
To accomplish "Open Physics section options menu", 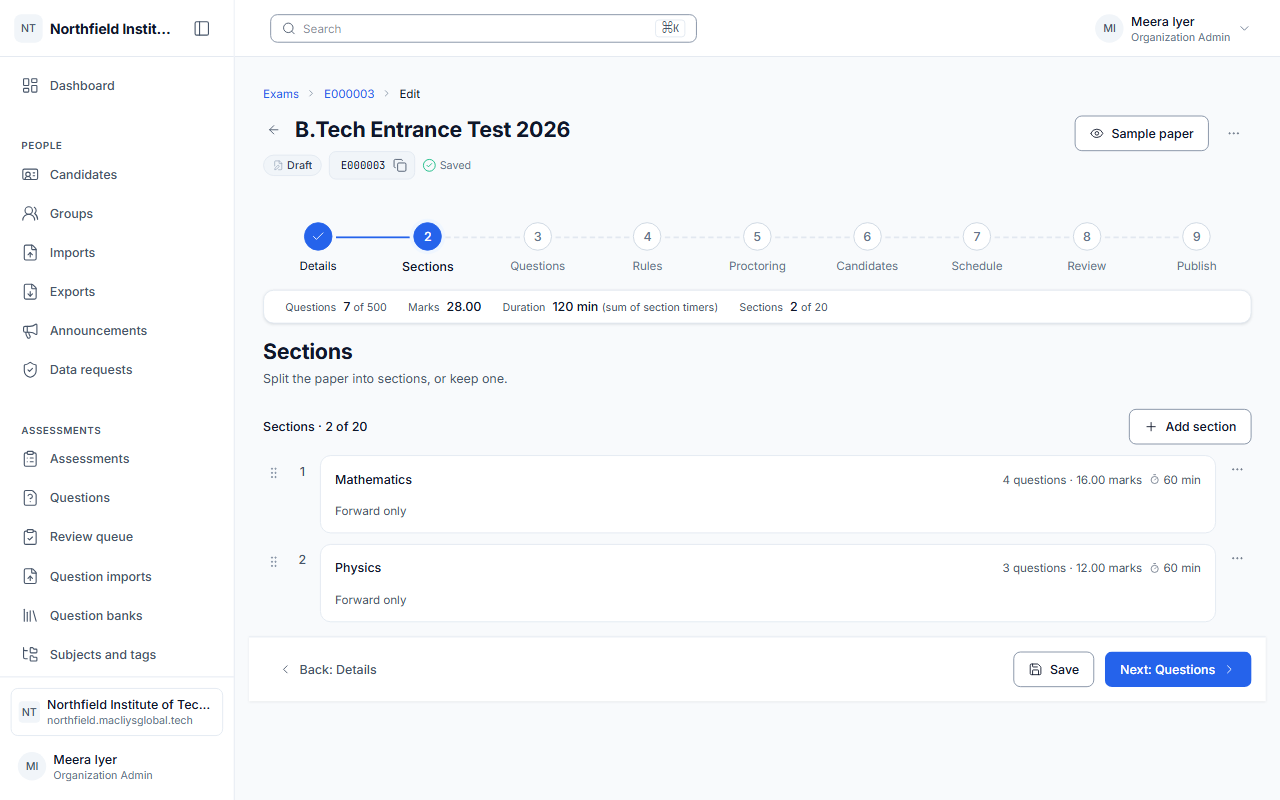I will (x=1237, y=558).
